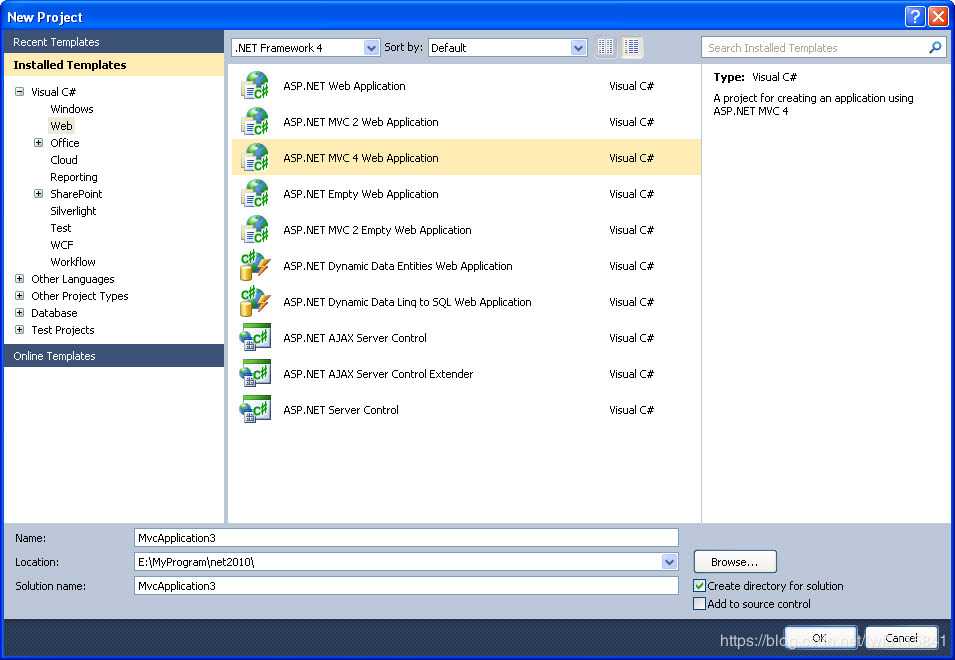
Task: Enable Add to source control checkbox
Action: (x=700, y=603)
